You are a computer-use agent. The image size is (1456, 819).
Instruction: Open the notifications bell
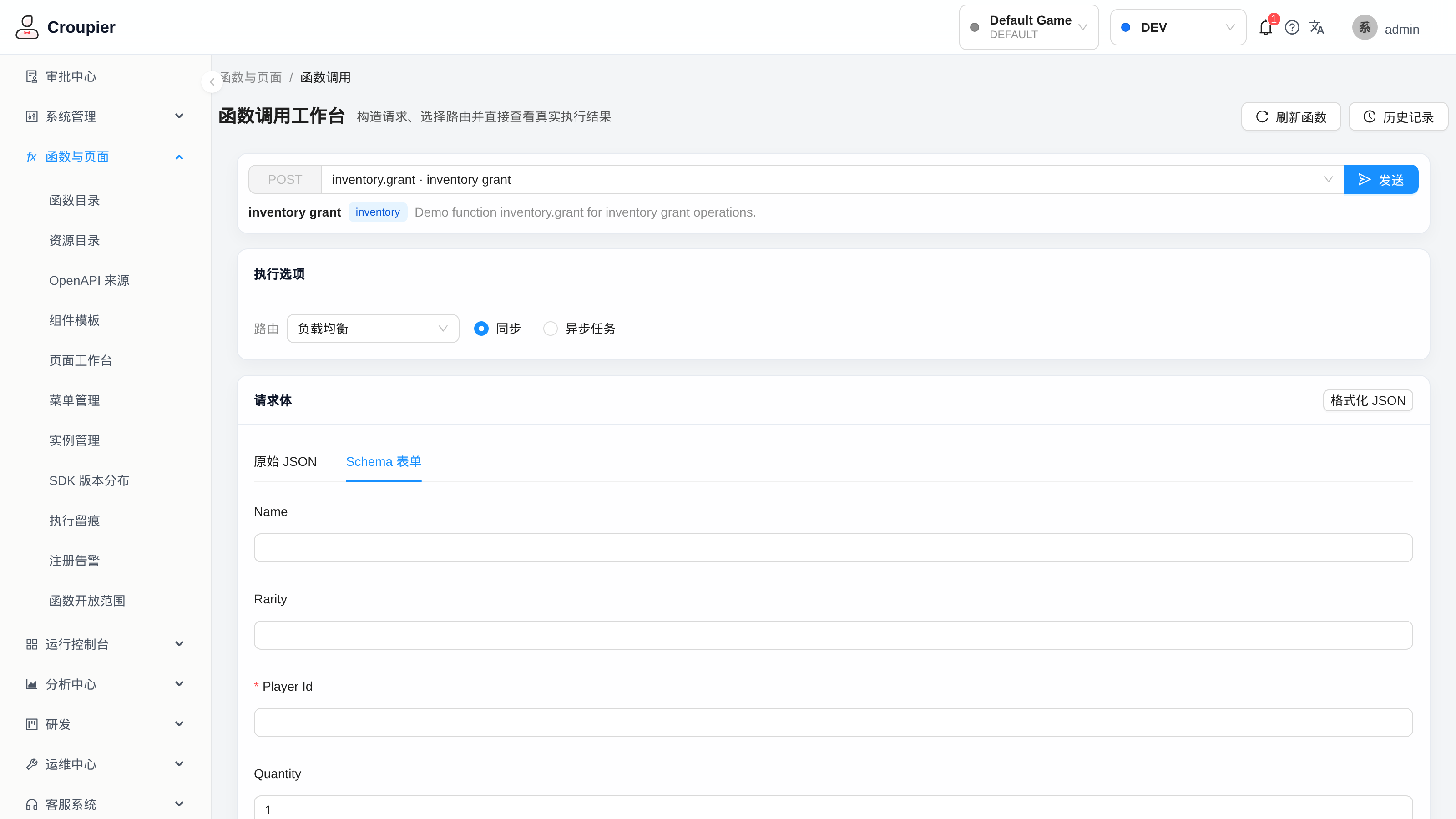(x=1265, y=28)
